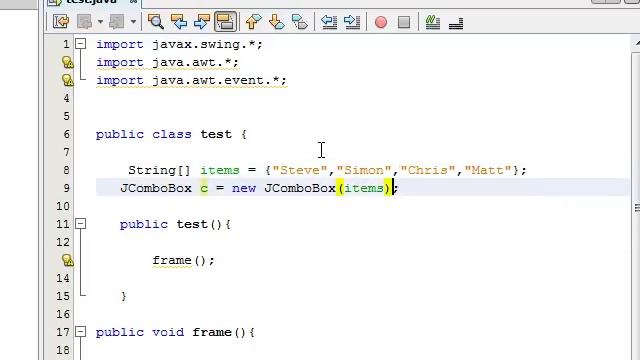Image resolution: width=640 pixels, height=360 pixels.
Task: Click the "frame();" call on line 13
Action: pos(183,260)
